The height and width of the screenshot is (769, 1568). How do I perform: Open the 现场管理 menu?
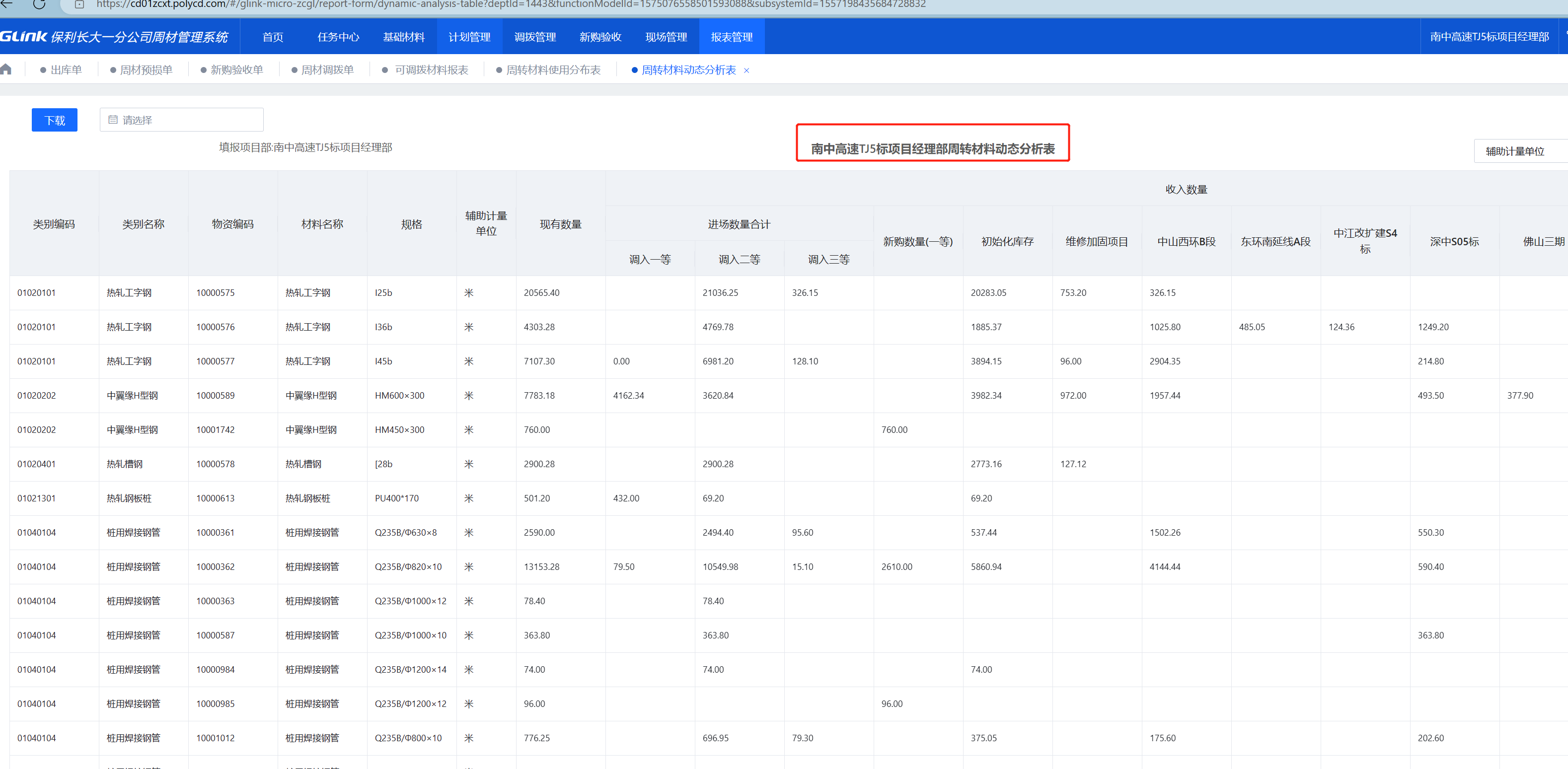666,37
